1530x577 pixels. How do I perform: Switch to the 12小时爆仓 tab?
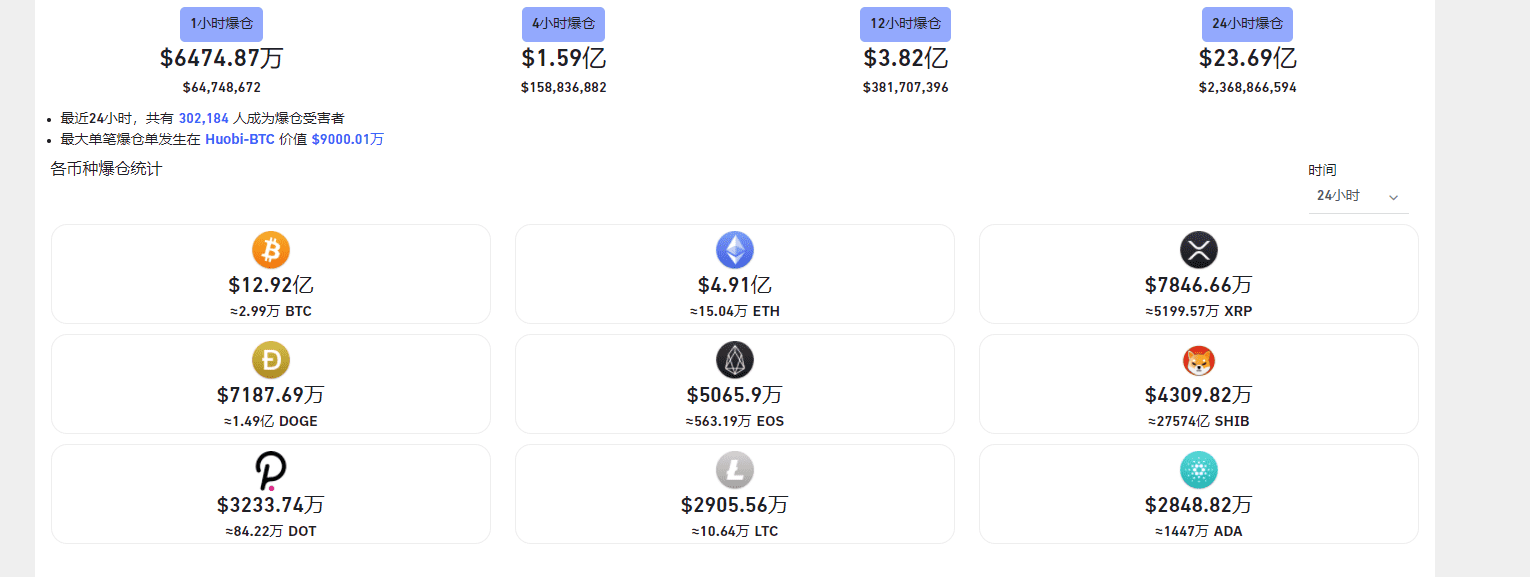point(905,24)
